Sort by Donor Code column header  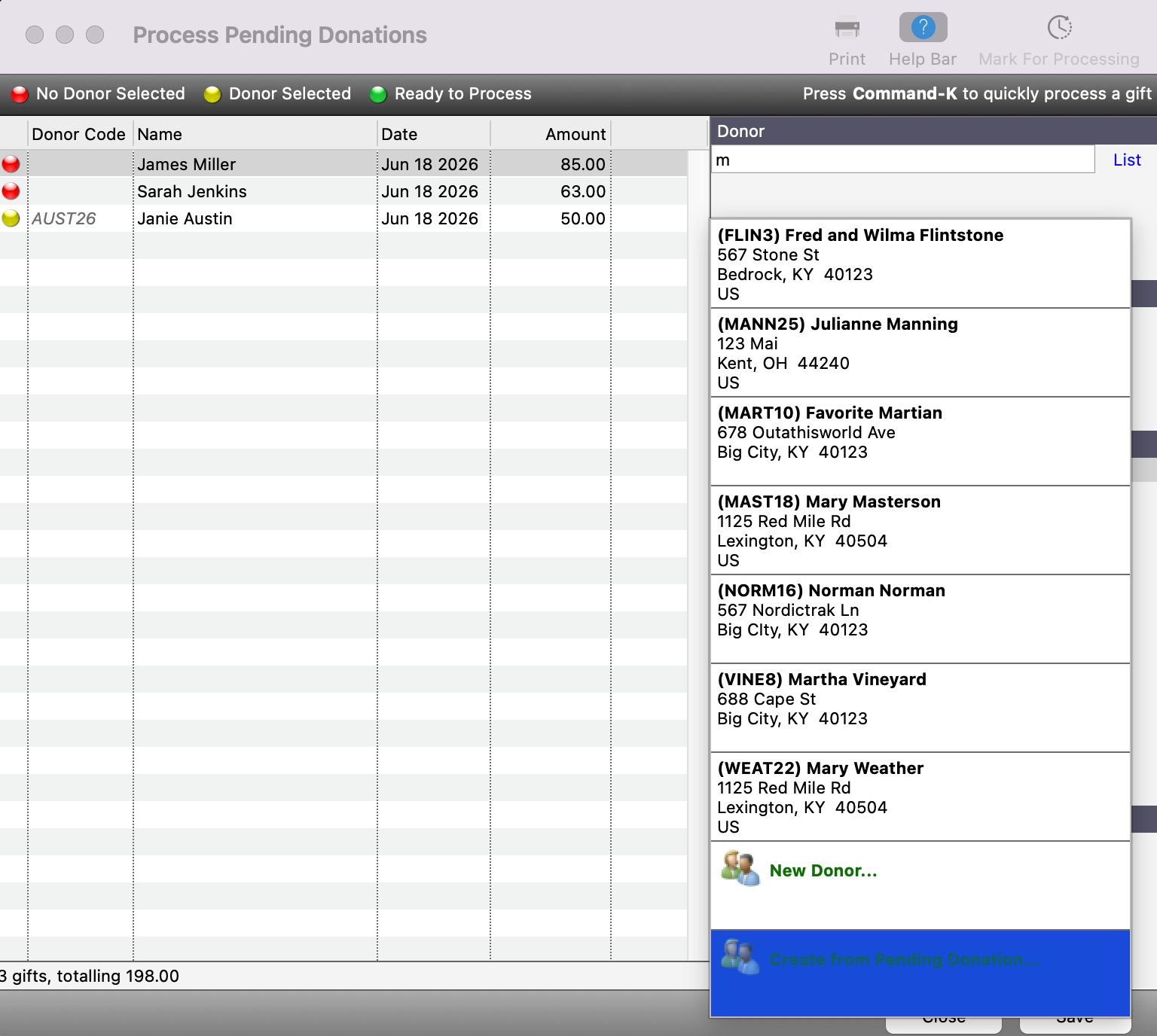coord(79,134)
